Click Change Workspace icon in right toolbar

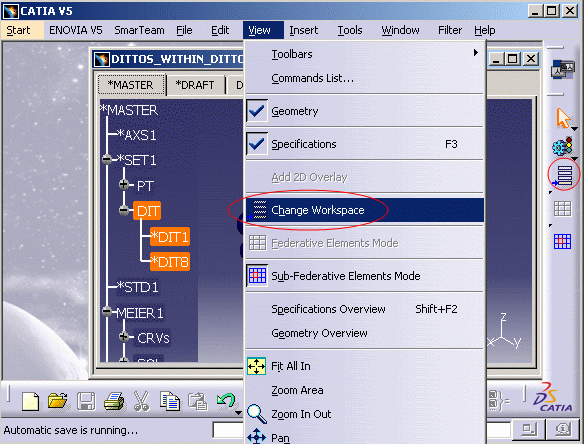point(563,175)
